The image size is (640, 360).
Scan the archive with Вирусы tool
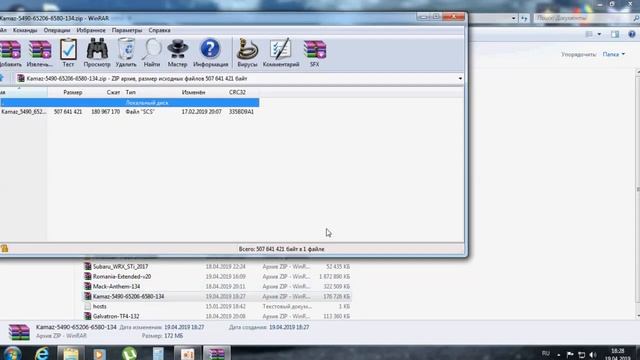pyautogui.click(x=247, y=53)
